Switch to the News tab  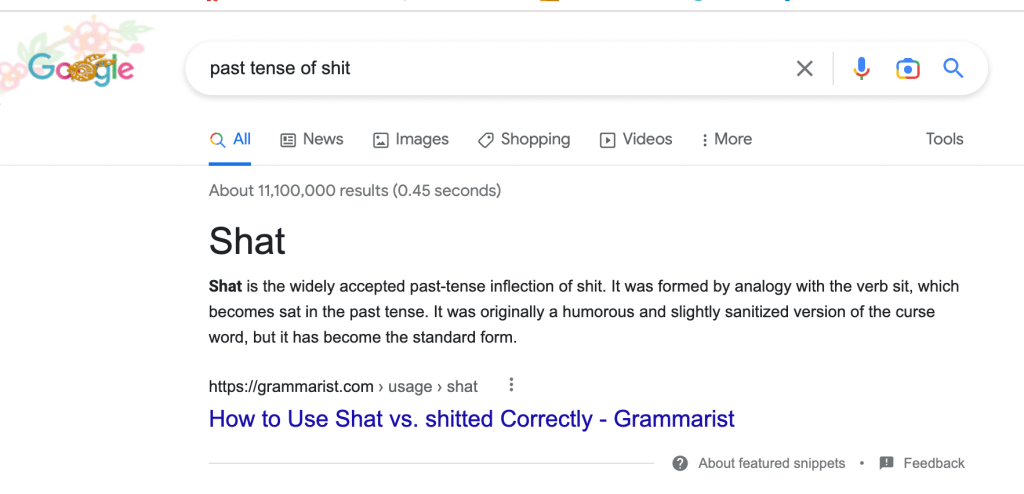pos(311,140)
